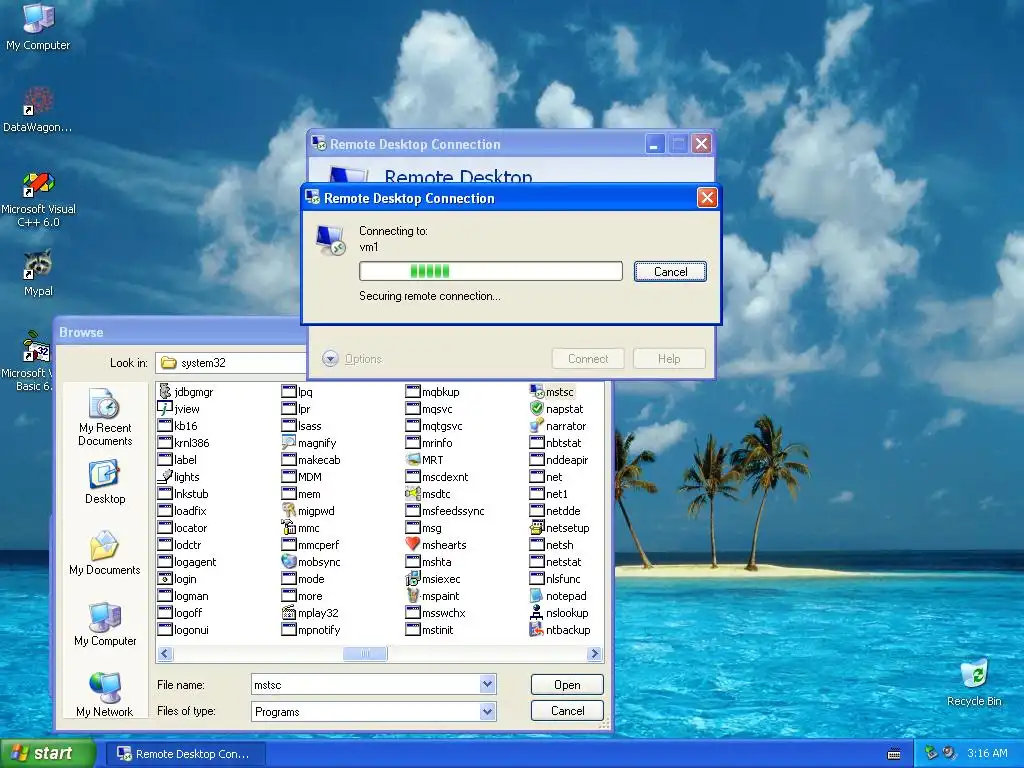Cancel the connecting to vm1 dialog
Viewport: 1024px width, 768px height.
[670, 272]
